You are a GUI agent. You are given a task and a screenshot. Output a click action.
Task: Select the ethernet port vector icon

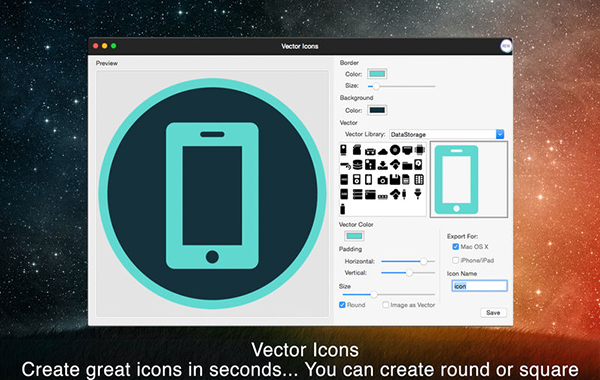click(407, 150)
